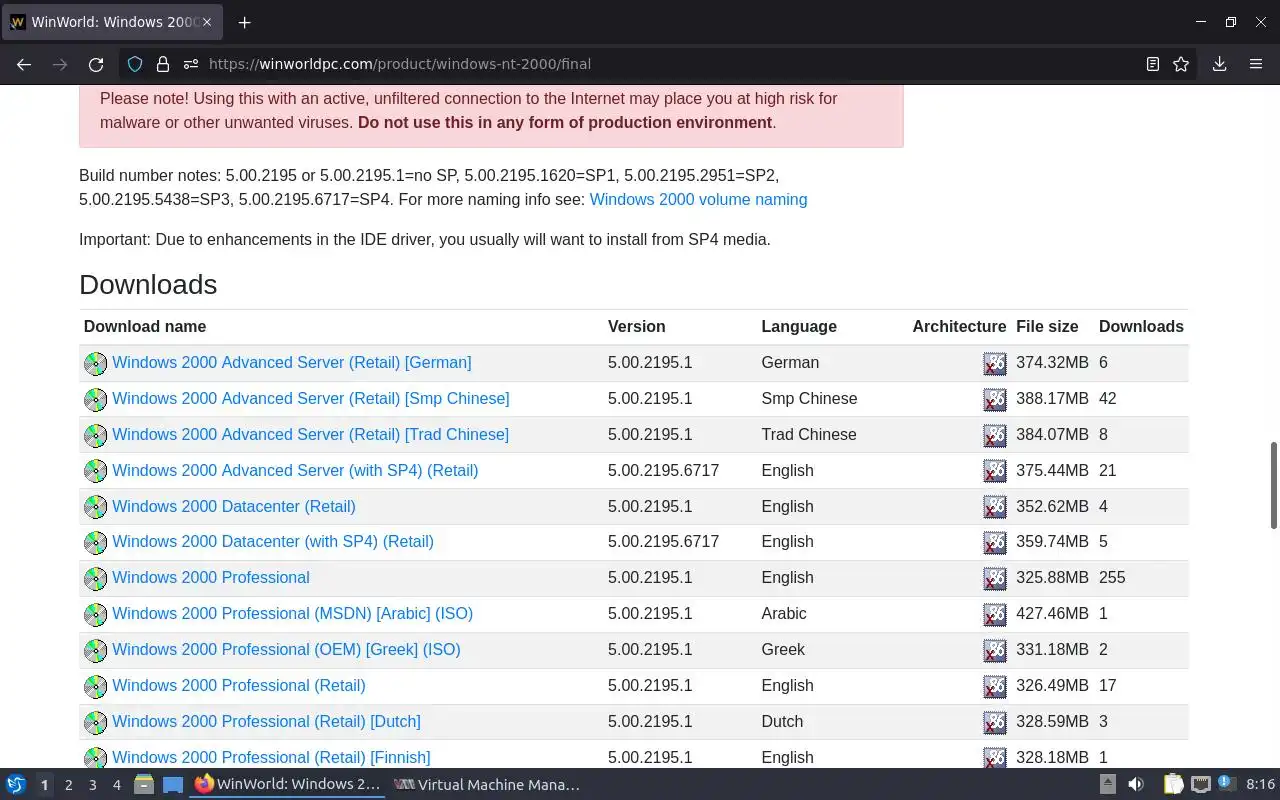Open Advanced Server (with SP4) (Retail) download
Viewport: 1280px width, 800px height.
click(x=295, y=470)
